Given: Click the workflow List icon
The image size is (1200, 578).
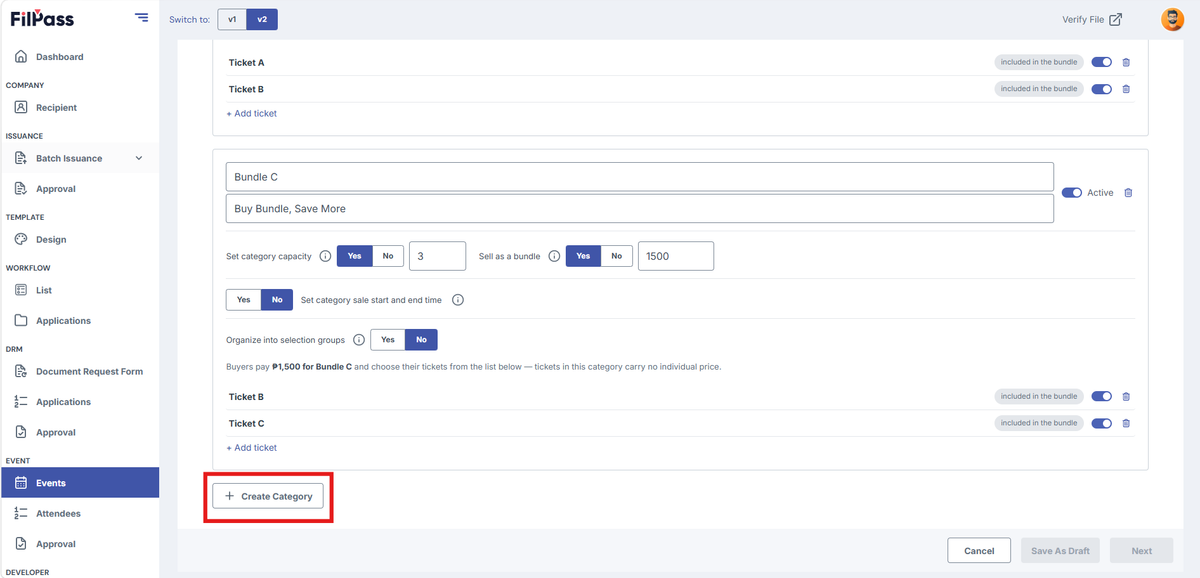Looking at the screenshot, I should [x=21, y=290].
